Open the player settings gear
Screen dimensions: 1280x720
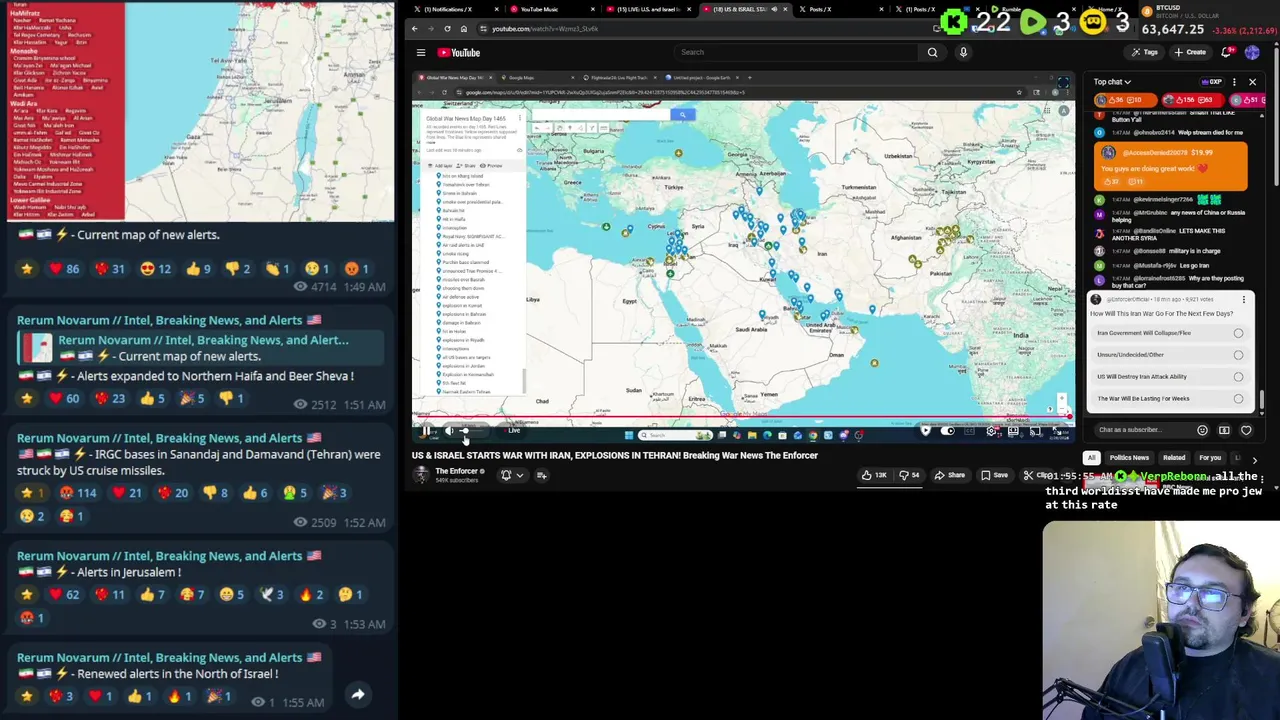(x=991, y=431)
